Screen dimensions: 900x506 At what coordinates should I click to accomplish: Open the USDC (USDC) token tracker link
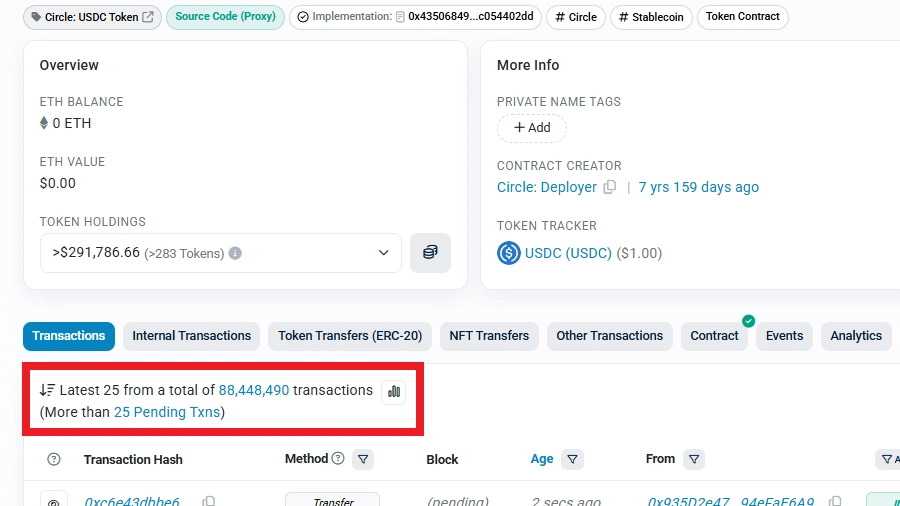coord(568,253)
